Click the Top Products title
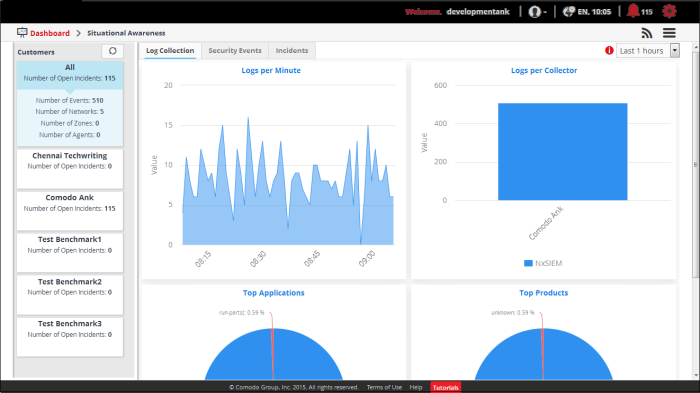This screenshot has height=393, width=700. 544,293
